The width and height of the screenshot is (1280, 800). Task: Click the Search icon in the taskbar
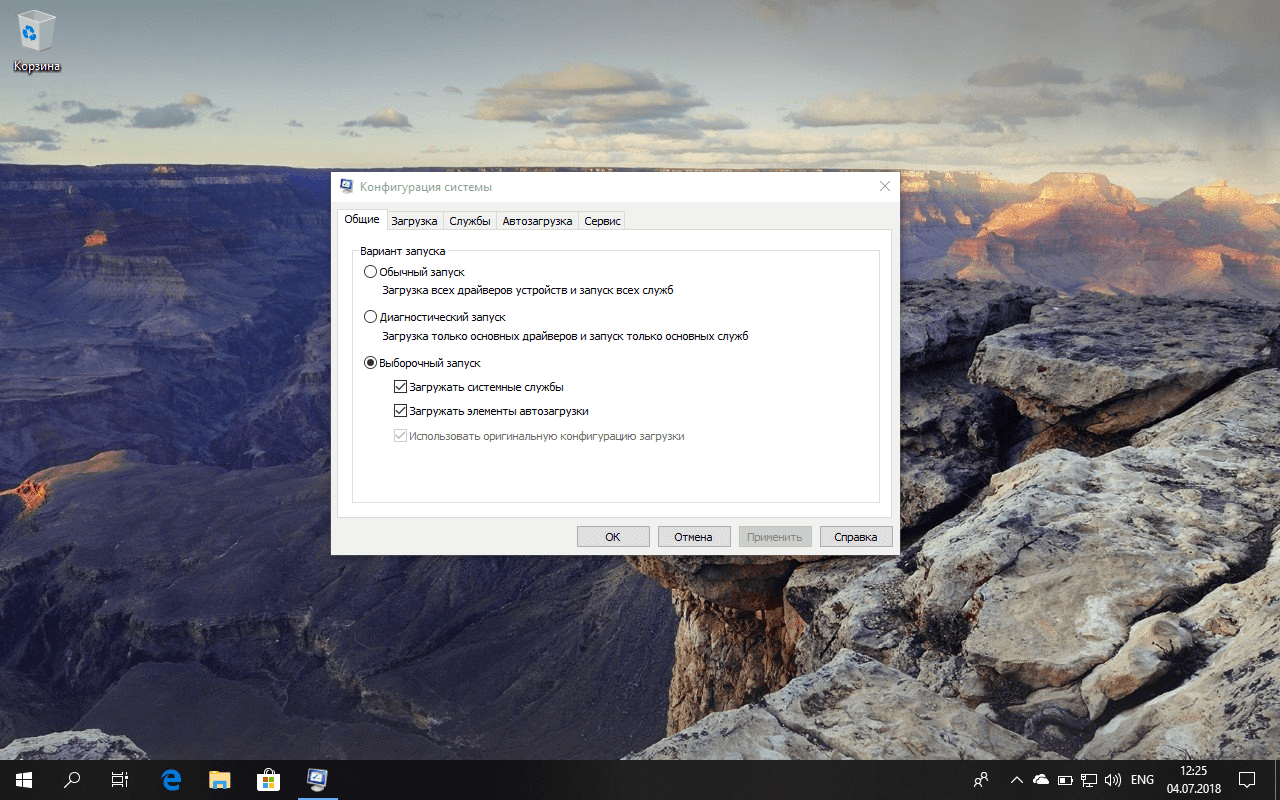(x=71, y=779)
